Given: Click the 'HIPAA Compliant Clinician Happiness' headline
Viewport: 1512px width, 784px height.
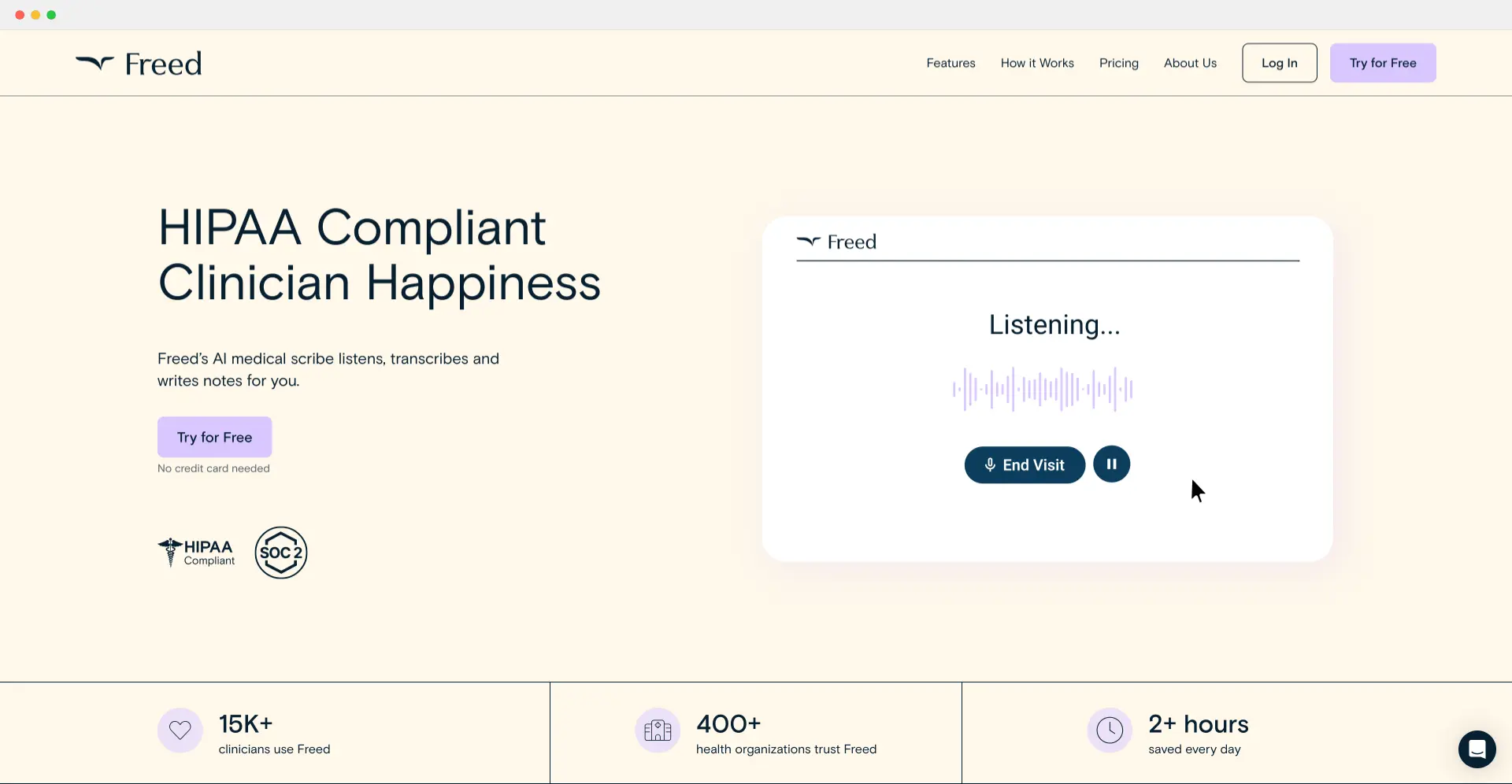Looking at the screenshot, I should click(380, 255).
